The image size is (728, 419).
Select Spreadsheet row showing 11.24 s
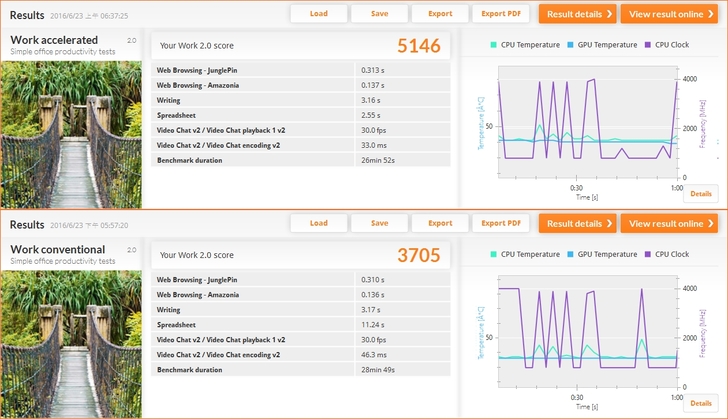coord(300,325)
